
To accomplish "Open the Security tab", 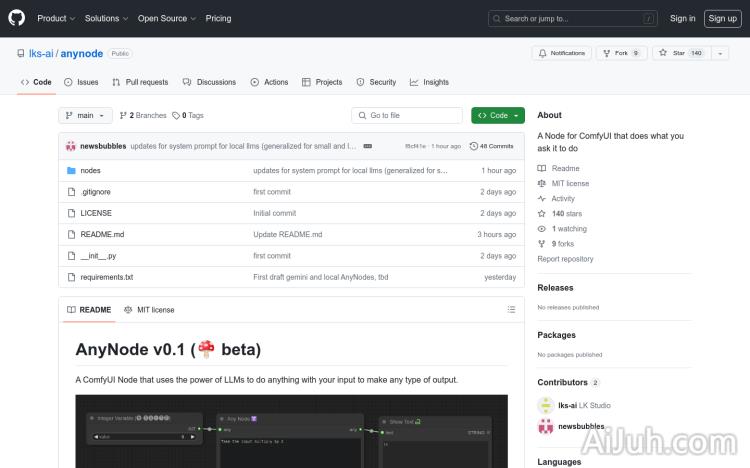I will click(x=376, y=82).
